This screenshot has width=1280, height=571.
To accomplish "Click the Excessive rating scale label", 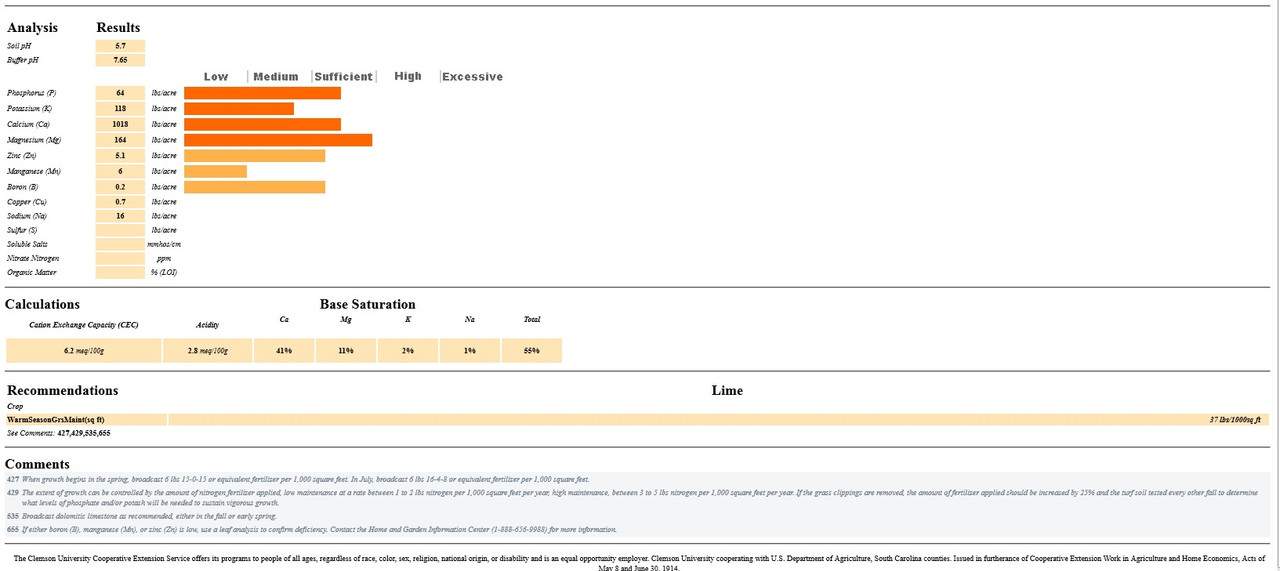I will (472, 77).
